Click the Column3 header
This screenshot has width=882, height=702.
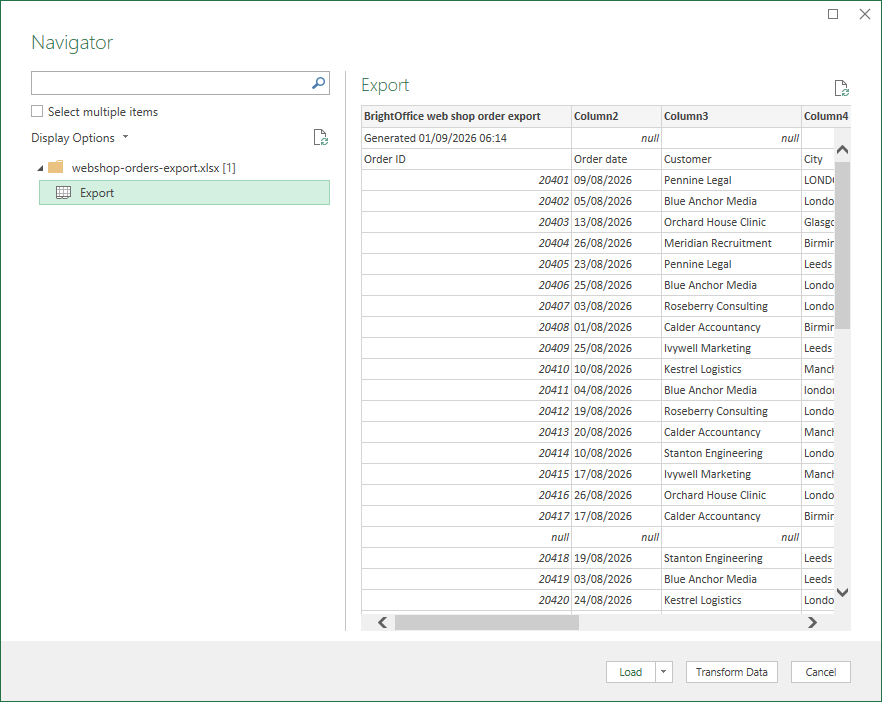click(732, 116)
